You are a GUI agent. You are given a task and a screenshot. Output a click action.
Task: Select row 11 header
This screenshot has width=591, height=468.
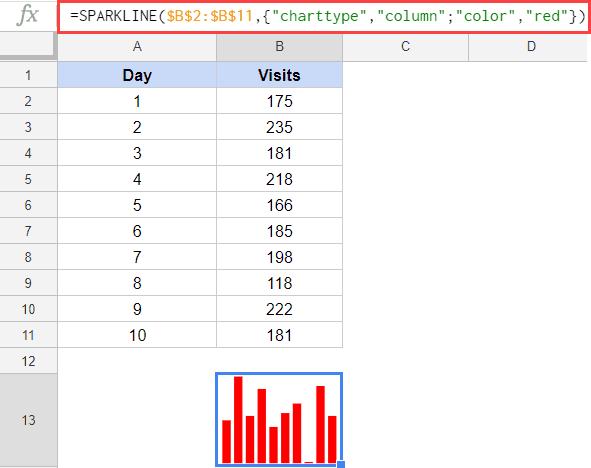pos(28,335)
